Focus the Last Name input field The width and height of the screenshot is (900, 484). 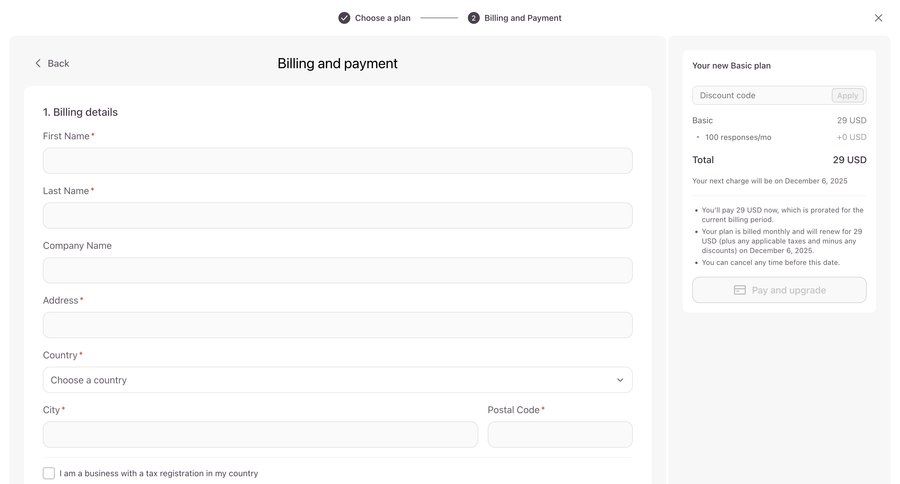click(x=338, y=215)
